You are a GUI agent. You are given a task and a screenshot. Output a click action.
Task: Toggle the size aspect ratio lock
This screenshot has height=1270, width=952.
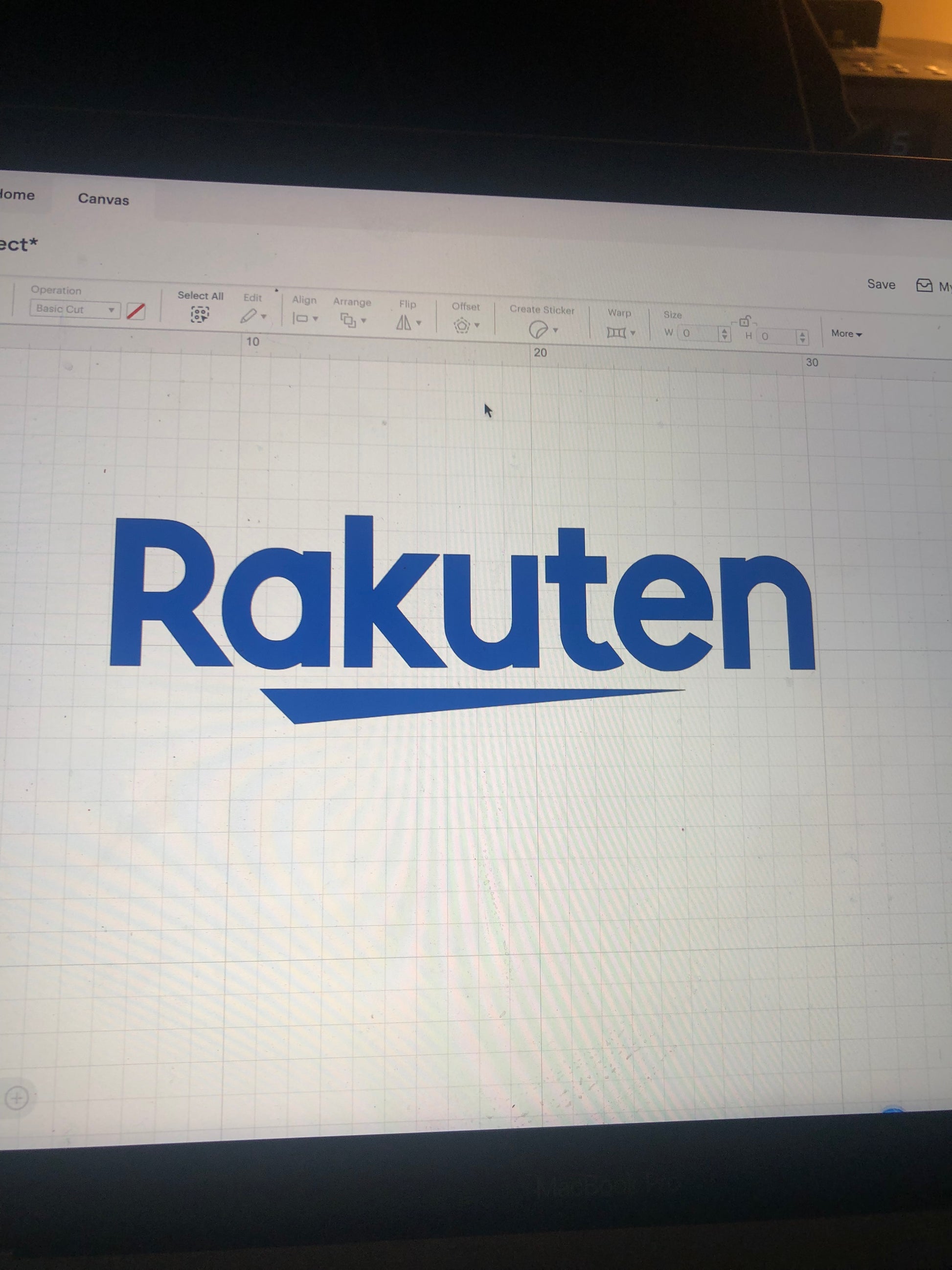click(x=744, y=322)
